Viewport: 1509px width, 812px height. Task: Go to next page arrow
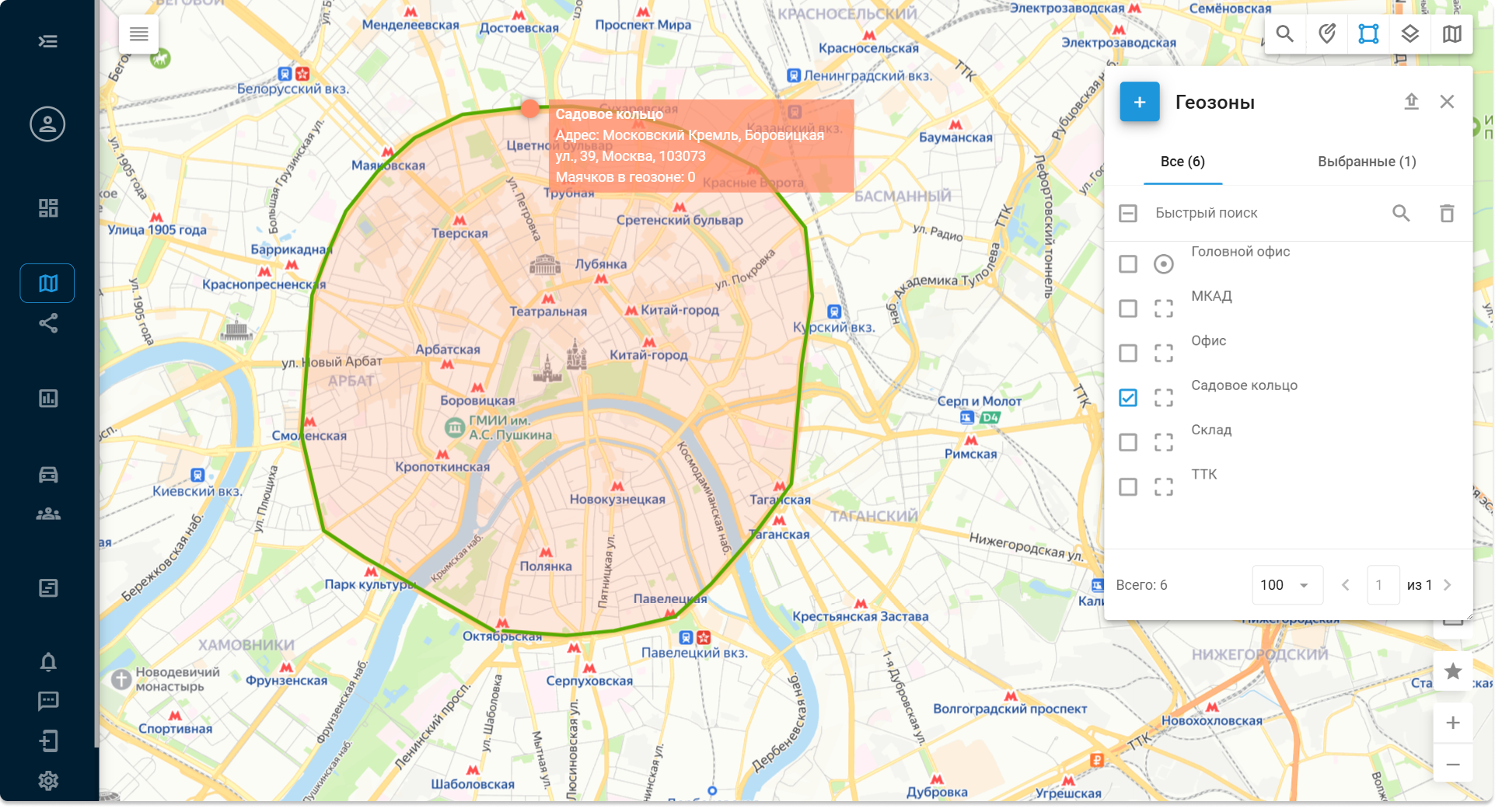click(1448, 585)
